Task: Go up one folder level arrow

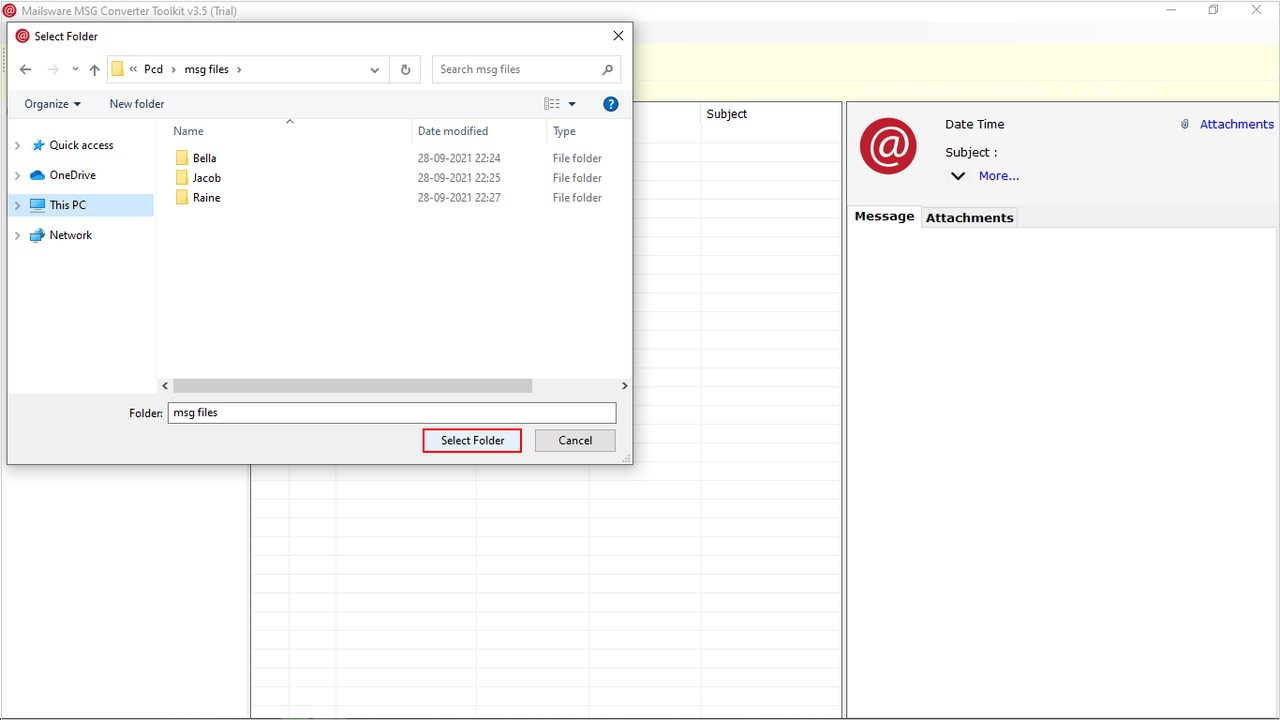Action: [95, 70]
